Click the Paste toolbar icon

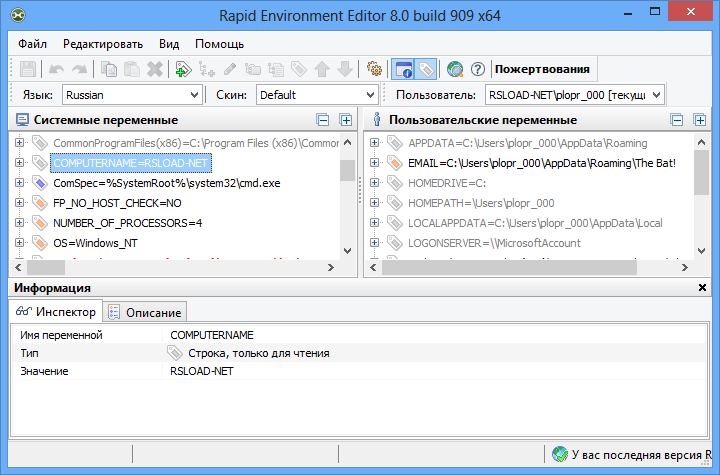132,69
